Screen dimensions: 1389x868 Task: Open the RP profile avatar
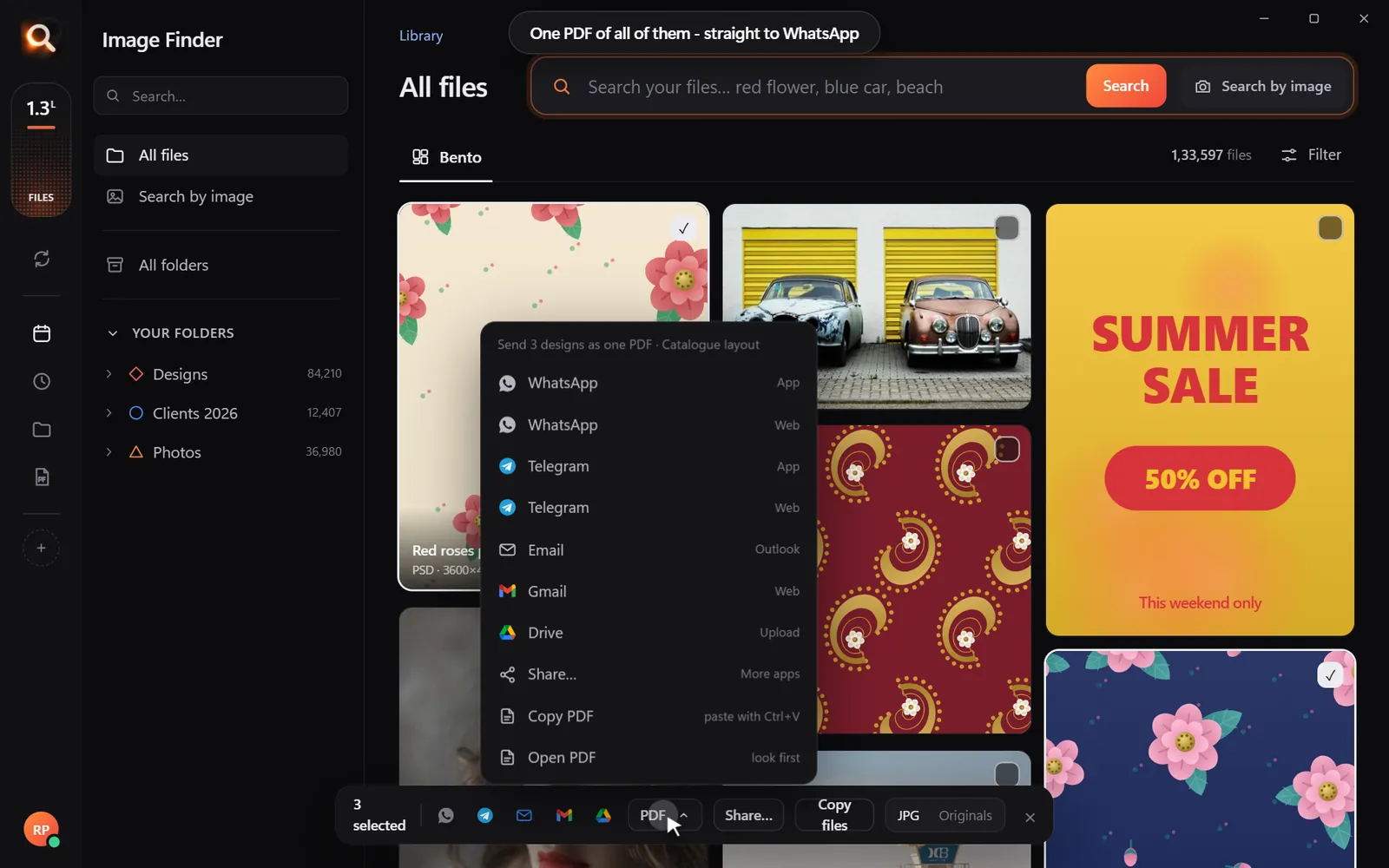pyautogui.click(x=41, y=830)
